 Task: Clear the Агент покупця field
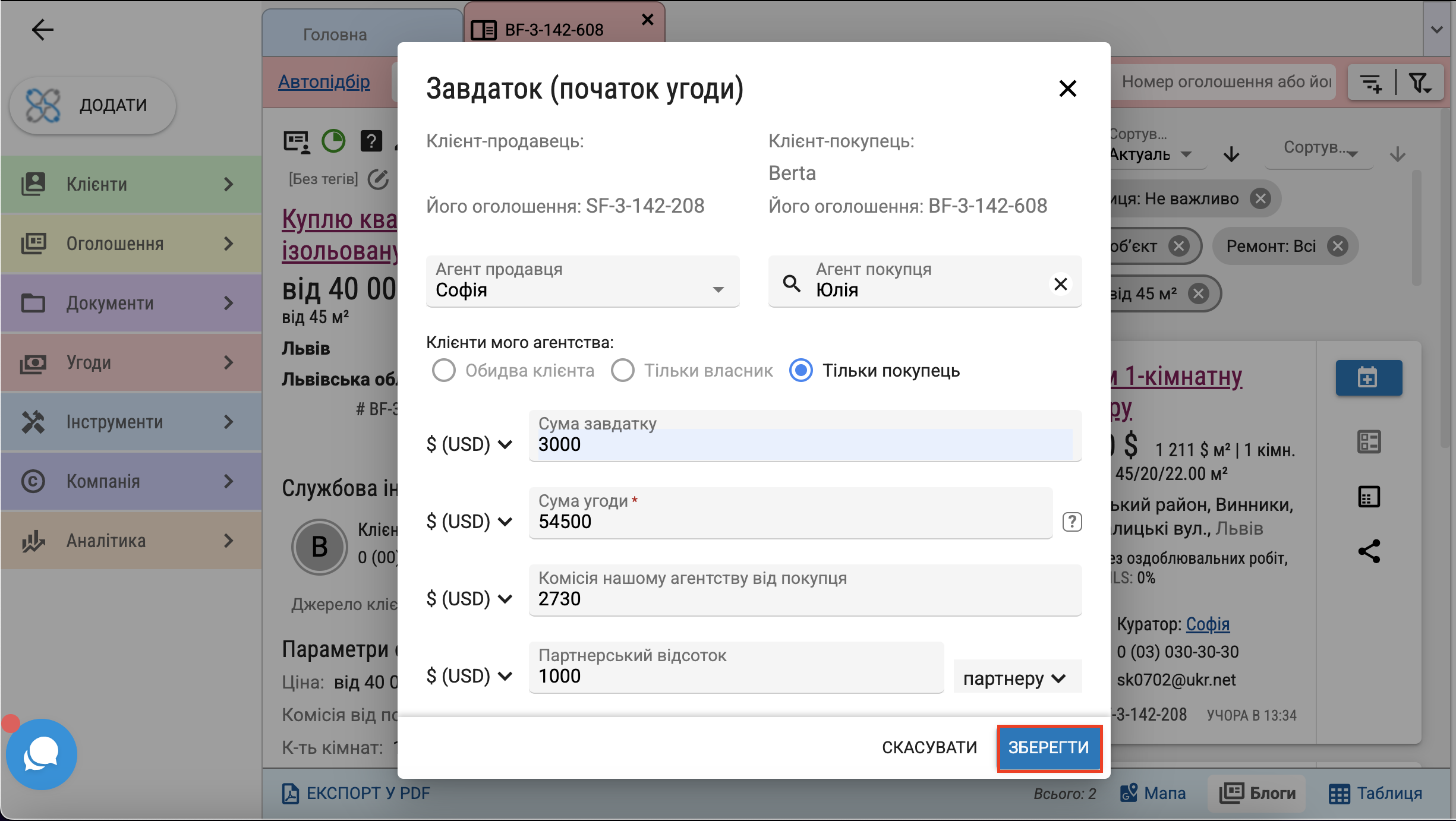pyautogui.click(x=1061, y=284)
